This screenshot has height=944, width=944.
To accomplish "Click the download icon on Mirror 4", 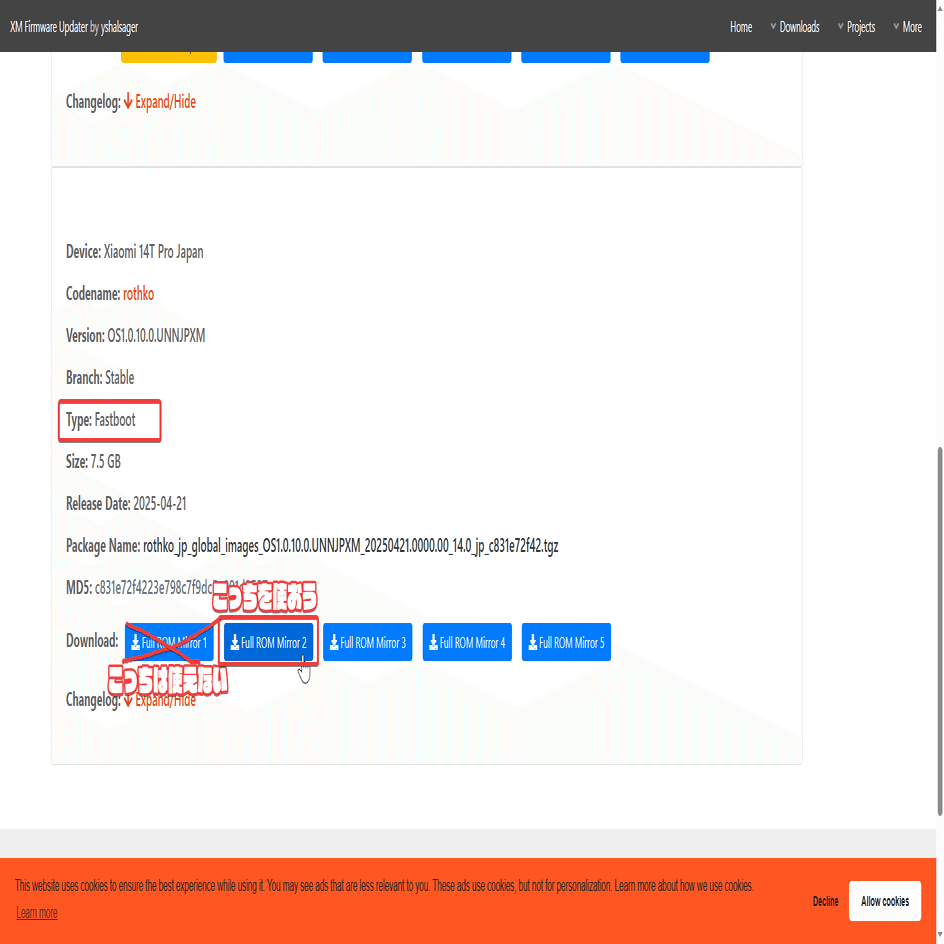I will point(433,642).
